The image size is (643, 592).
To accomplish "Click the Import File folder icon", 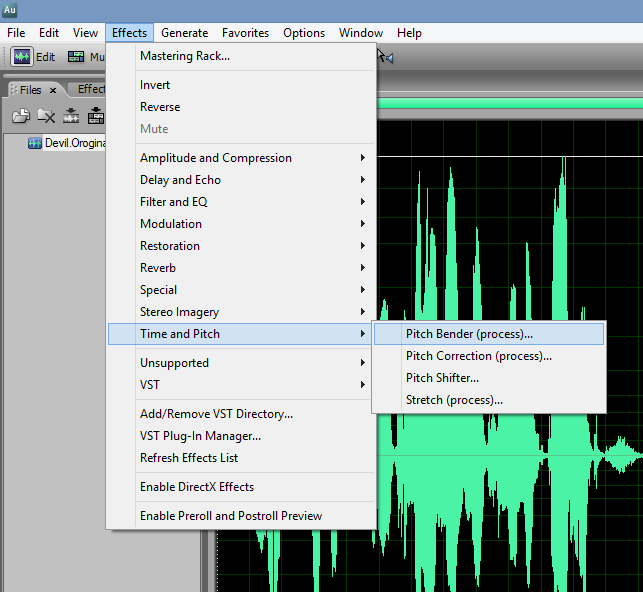I will pyautogui.click(x=20, y=116).
